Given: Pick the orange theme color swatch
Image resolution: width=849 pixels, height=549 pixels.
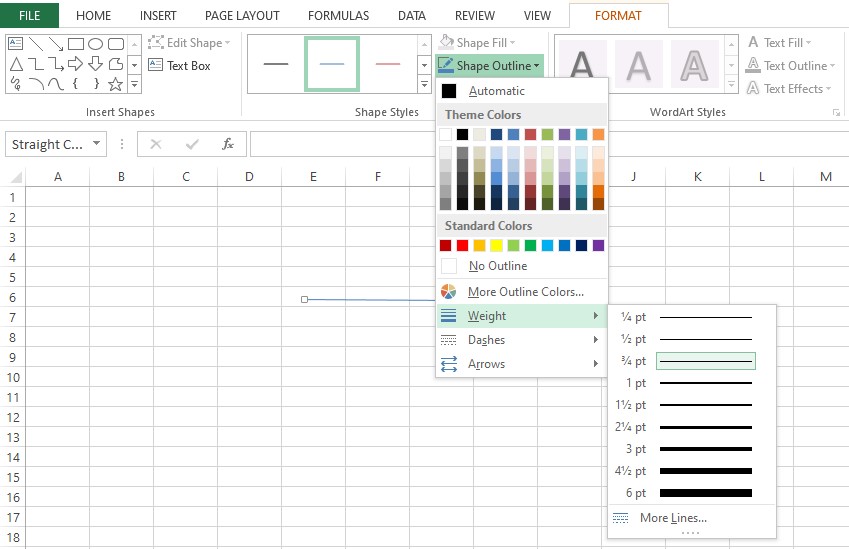Looking at the screenshot, I should pyautogui.click(x=598, y=134).
